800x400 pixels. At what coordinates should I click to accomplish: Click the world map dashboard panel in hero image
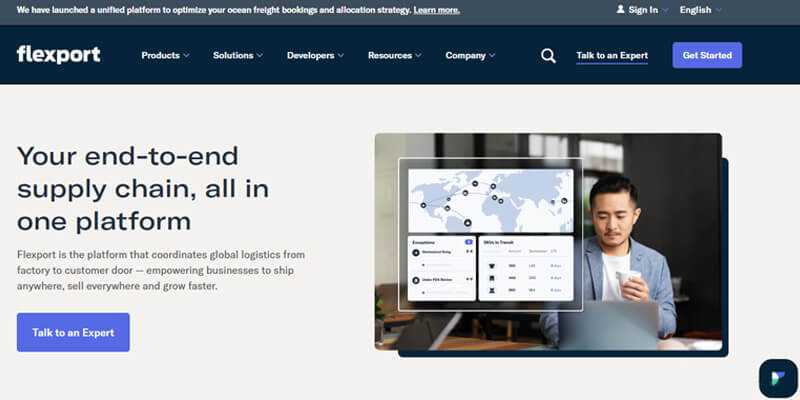pos(491,201)
